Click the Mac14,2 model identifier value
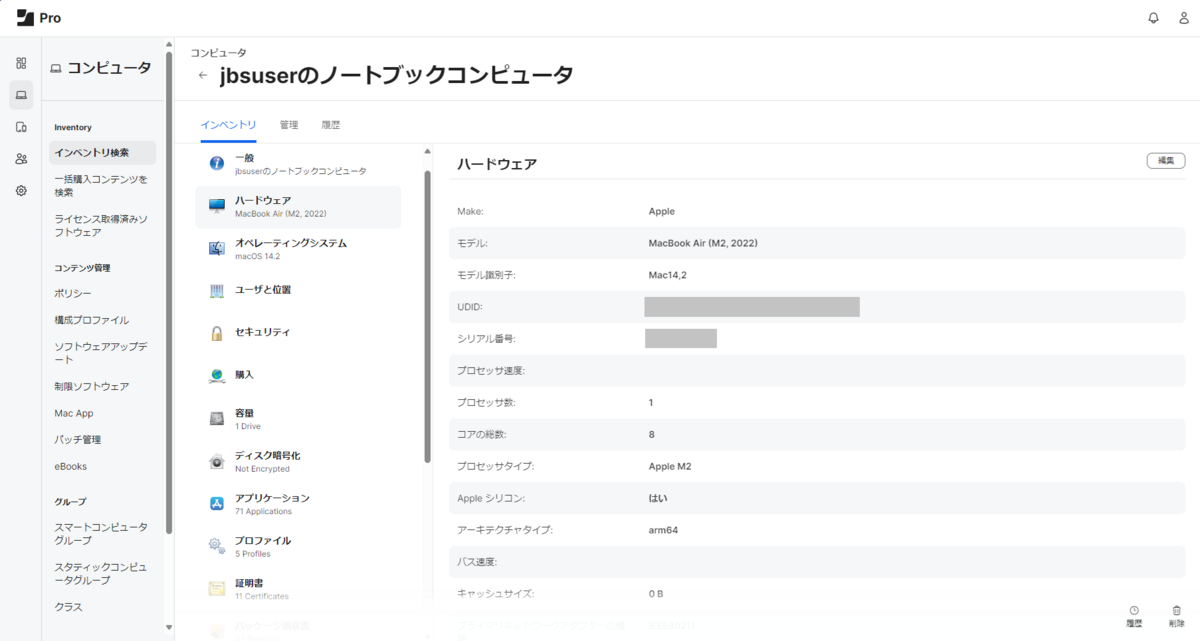The height and width of the screenshot is (641, 1200). click(668, 275)
